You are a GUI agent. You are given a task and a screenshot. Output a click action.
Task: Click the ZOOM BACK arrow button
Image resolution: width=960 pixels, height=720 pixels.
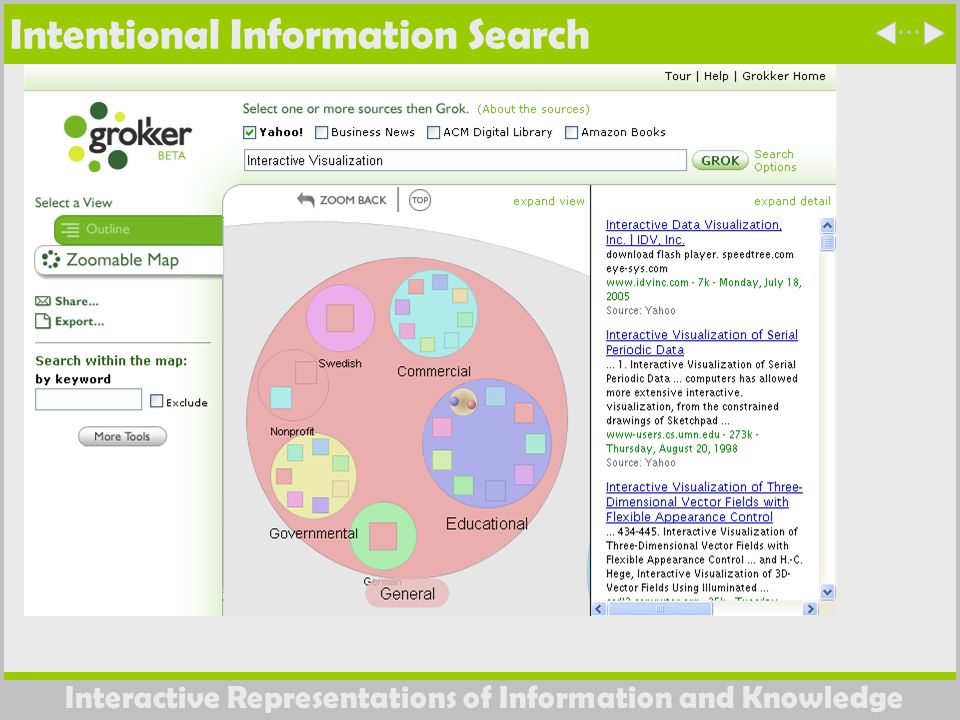pos(342,200)
